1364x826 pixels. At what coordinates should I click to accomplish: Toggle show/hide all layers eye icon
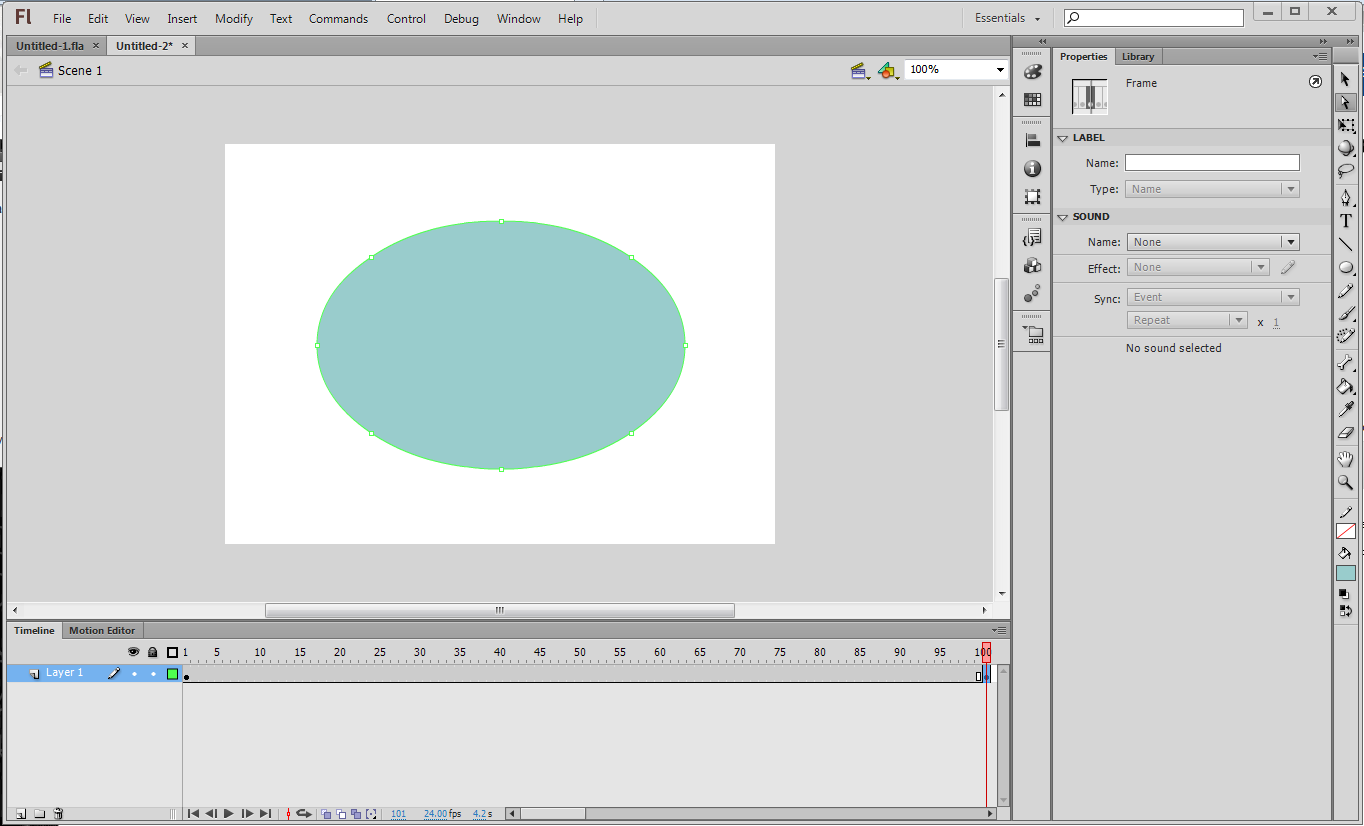click(x=134, y=652)
